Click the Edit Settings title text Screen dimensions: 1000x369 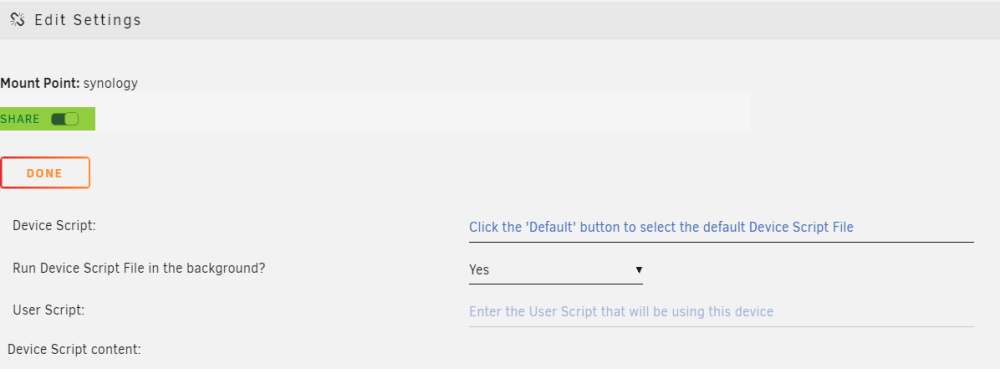[87, 20]
